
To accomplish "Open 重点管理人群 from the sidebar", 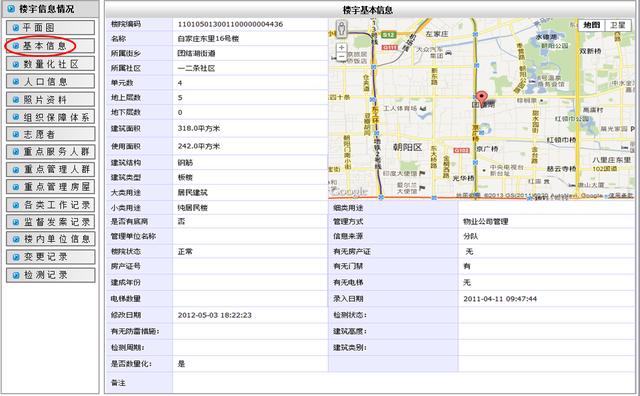I will pyautogui.click(x=50, y=169).
